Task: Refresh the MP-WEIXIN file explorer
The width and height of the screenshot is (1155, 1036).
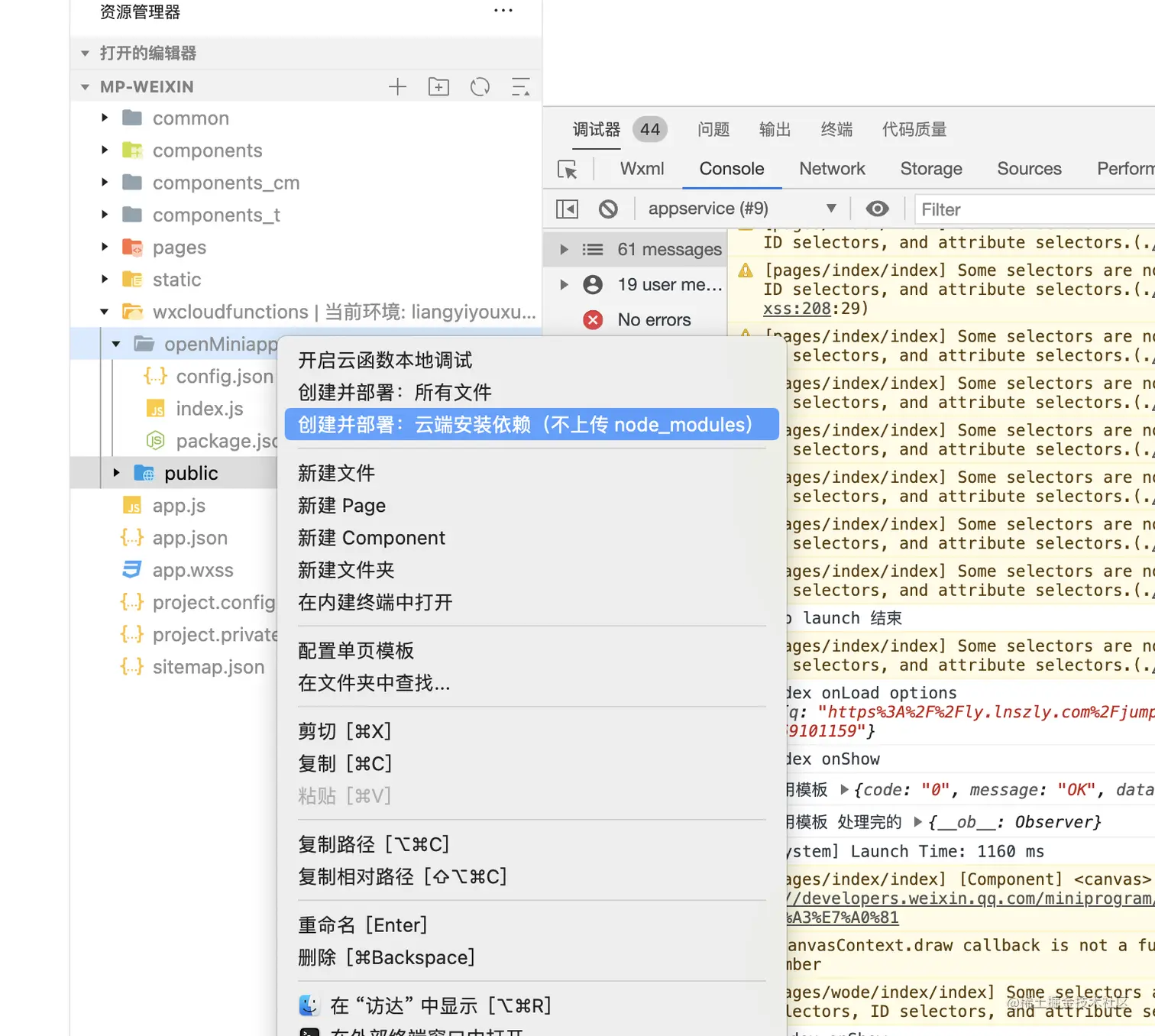Action: 480,87
